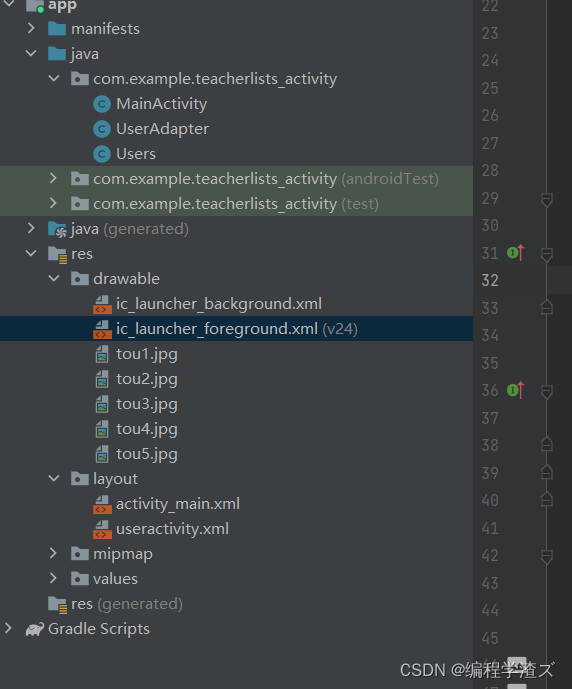Click line number 44 in gutter
572x689 pixels.
[x=490, y=610]
